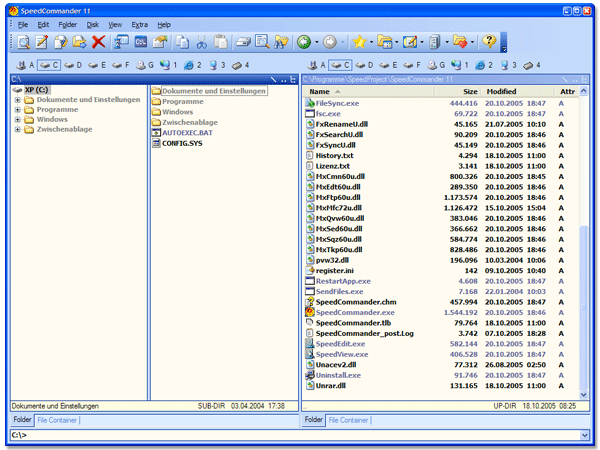
Task: Click the folder with heart icon
Action: (x=460, y=42)
